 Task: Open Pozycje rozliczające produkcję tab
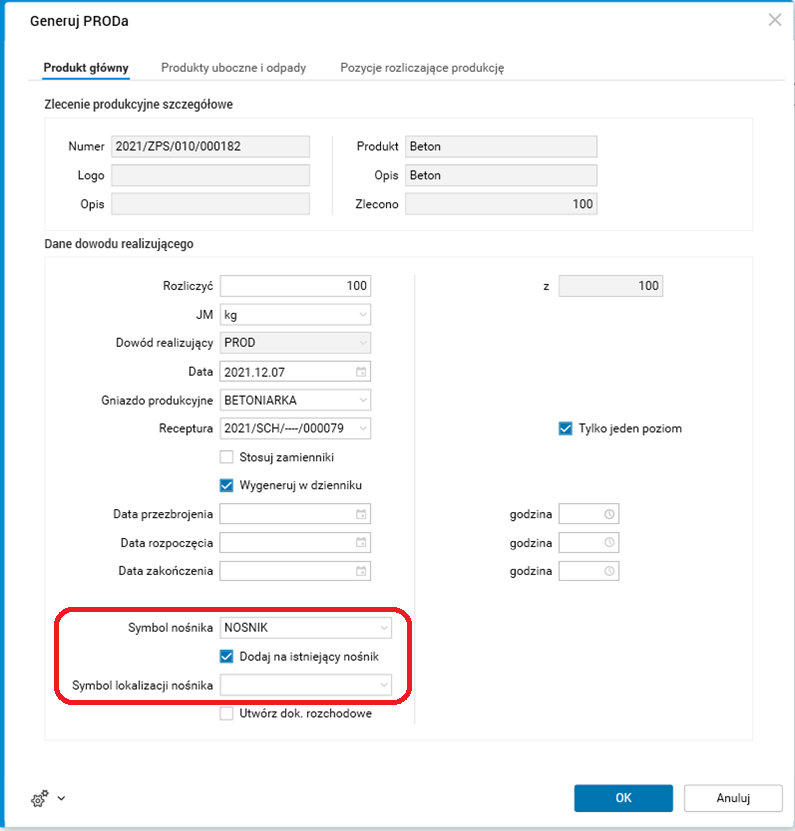tap(422, 68)
